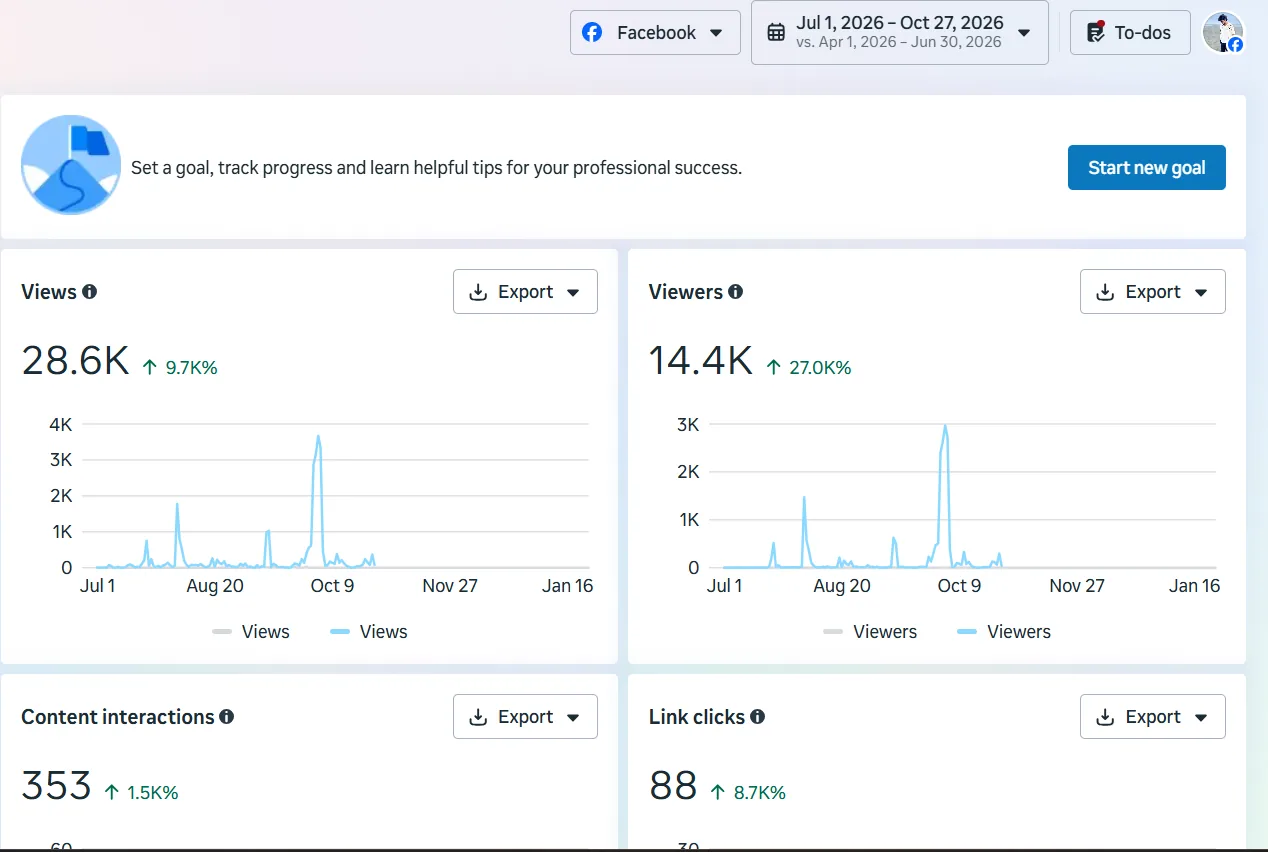Screen dimensions: 1268x852
Task: Click download icon in Views Export button
Action: [x=479, y=292]
